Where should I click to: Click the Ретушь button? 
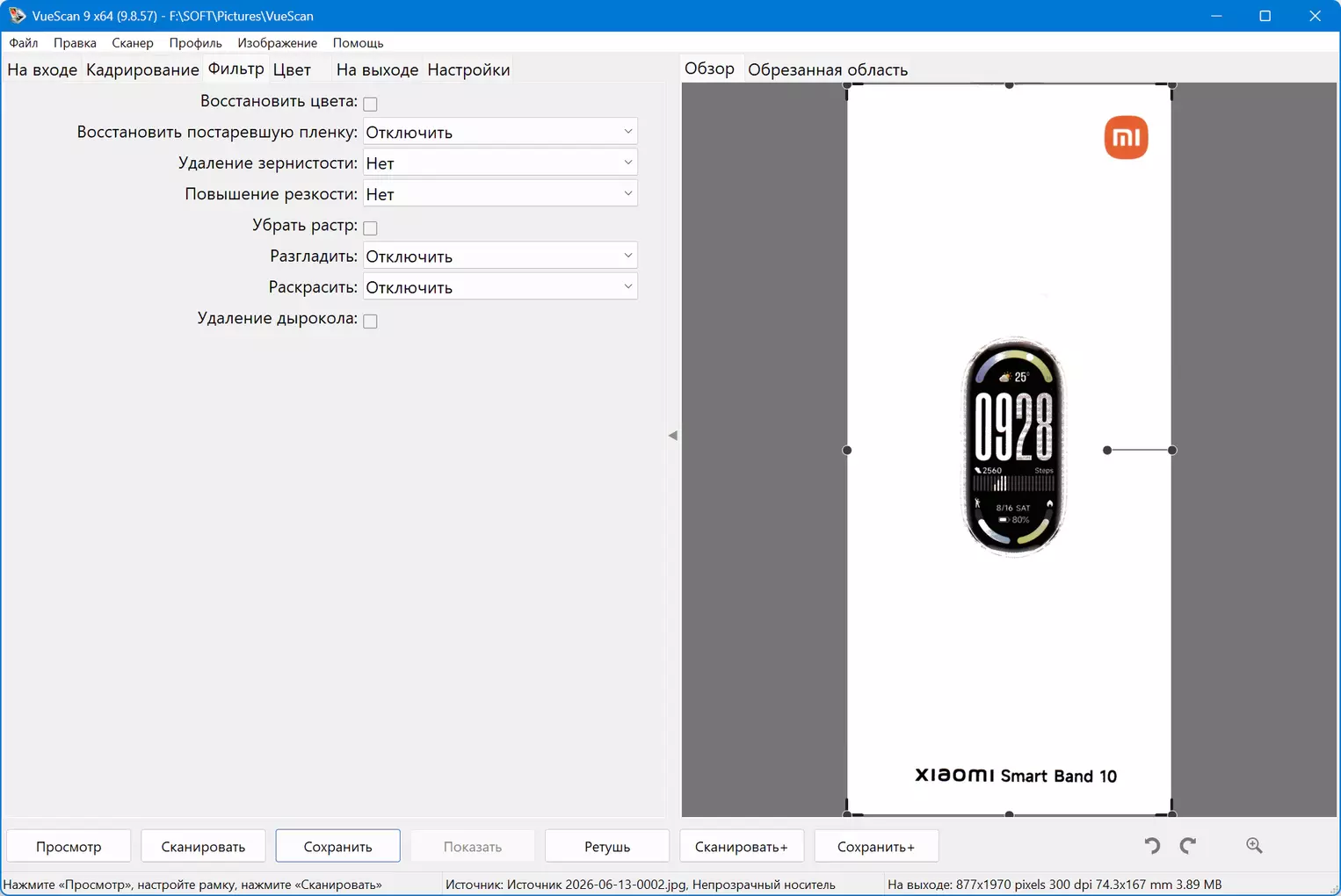coord(607,846)
